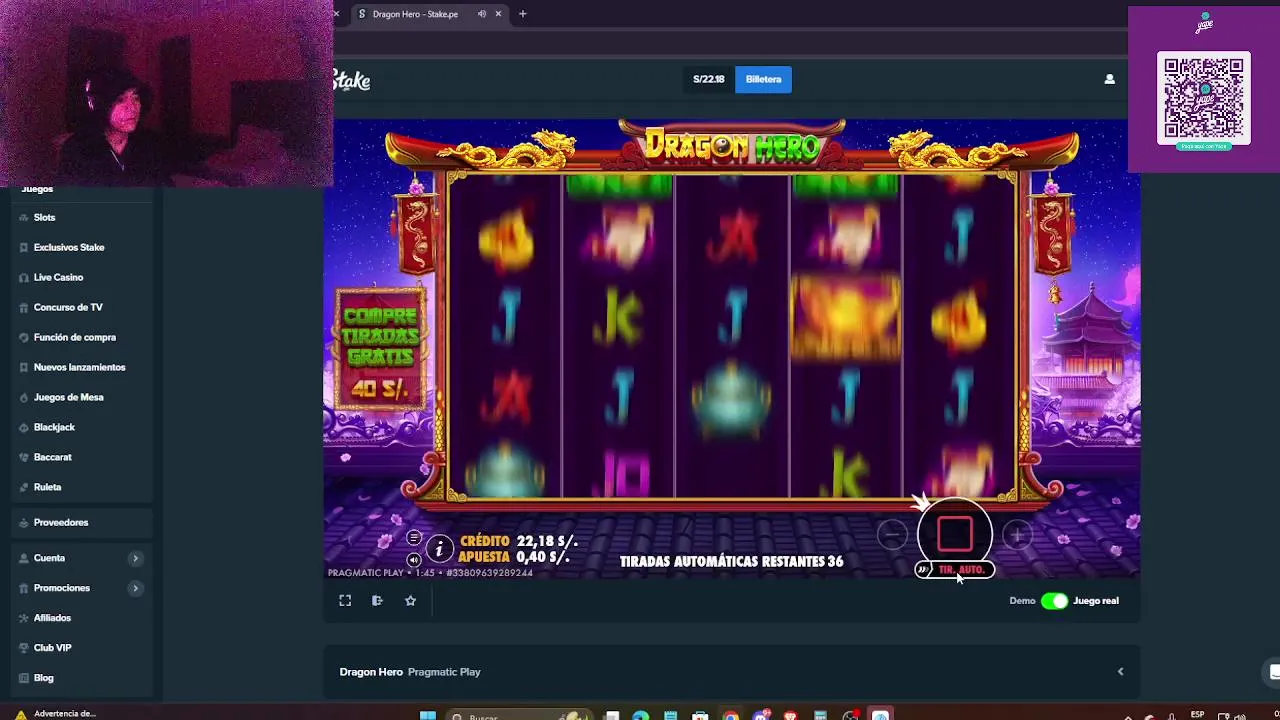Open Blackjack games
The image size is (1280, 720).
pyautogui.click(x=54, y=427)
